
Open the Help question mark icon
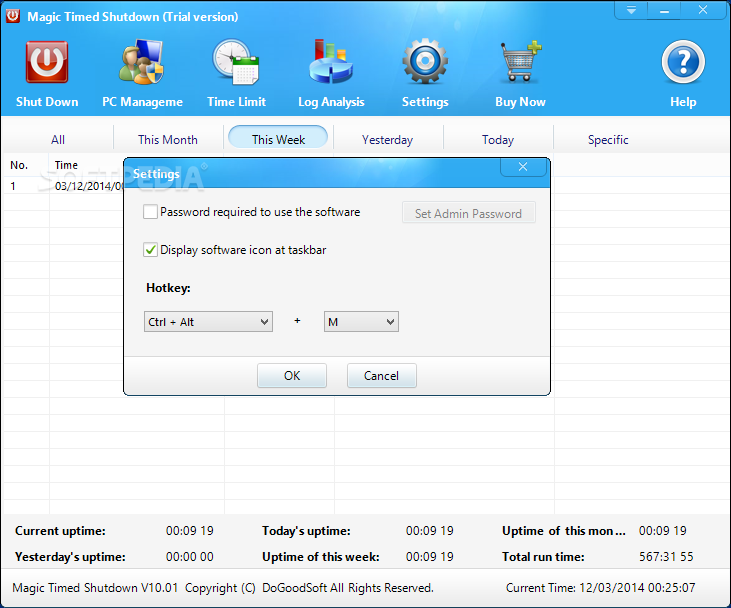click(683, 62)
